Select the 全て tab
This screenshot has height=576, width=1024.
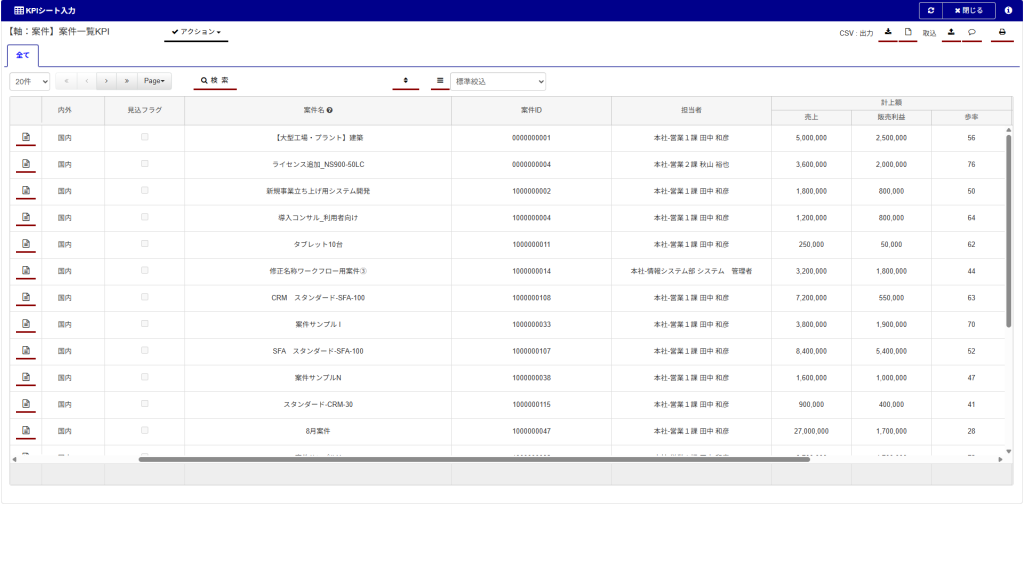[22, 55]
